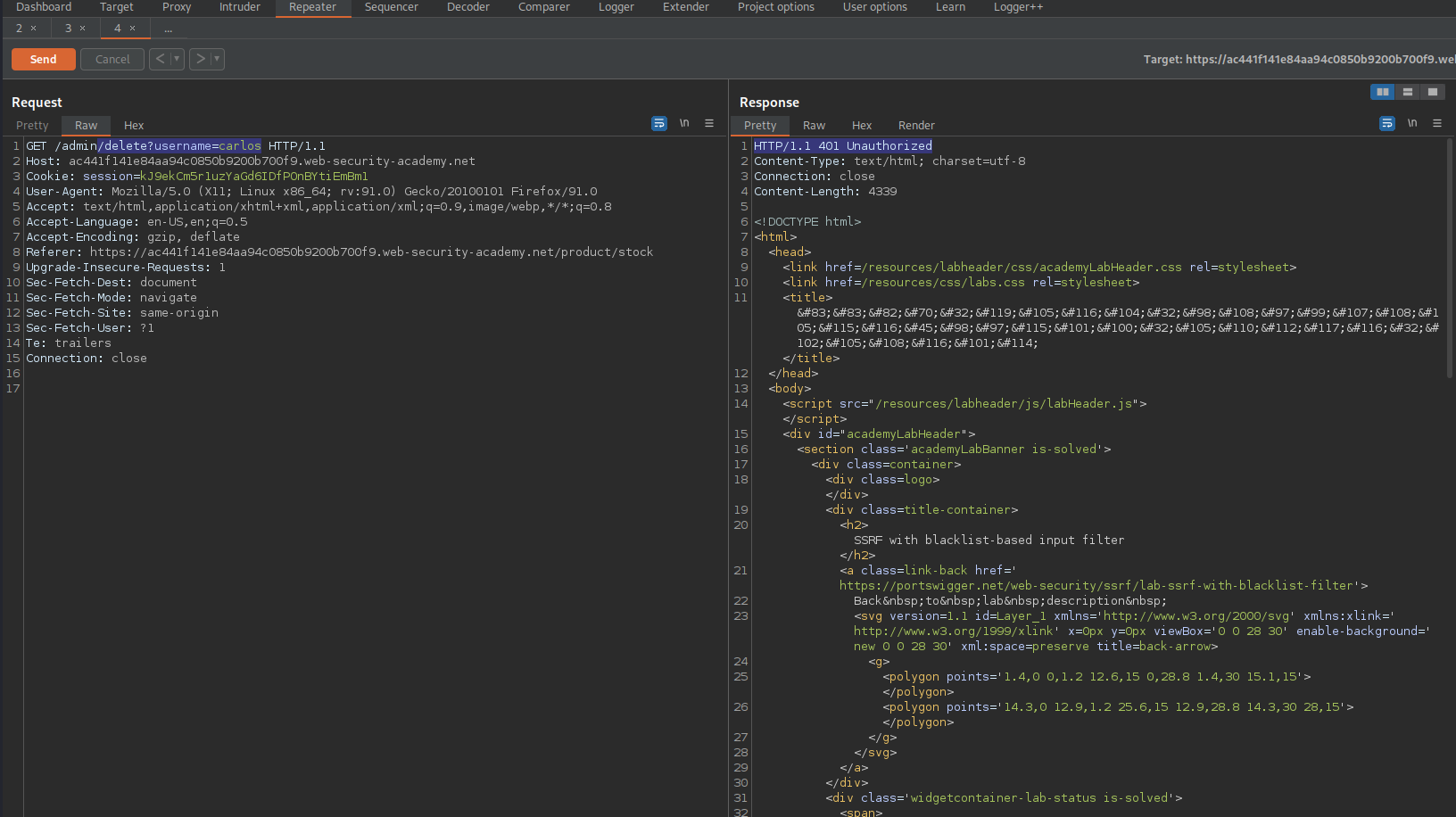Show non-printable characters in the Response viewer
This screenshot has width=1456, height=817.
pyautogui.click(x=1412, y=124)
